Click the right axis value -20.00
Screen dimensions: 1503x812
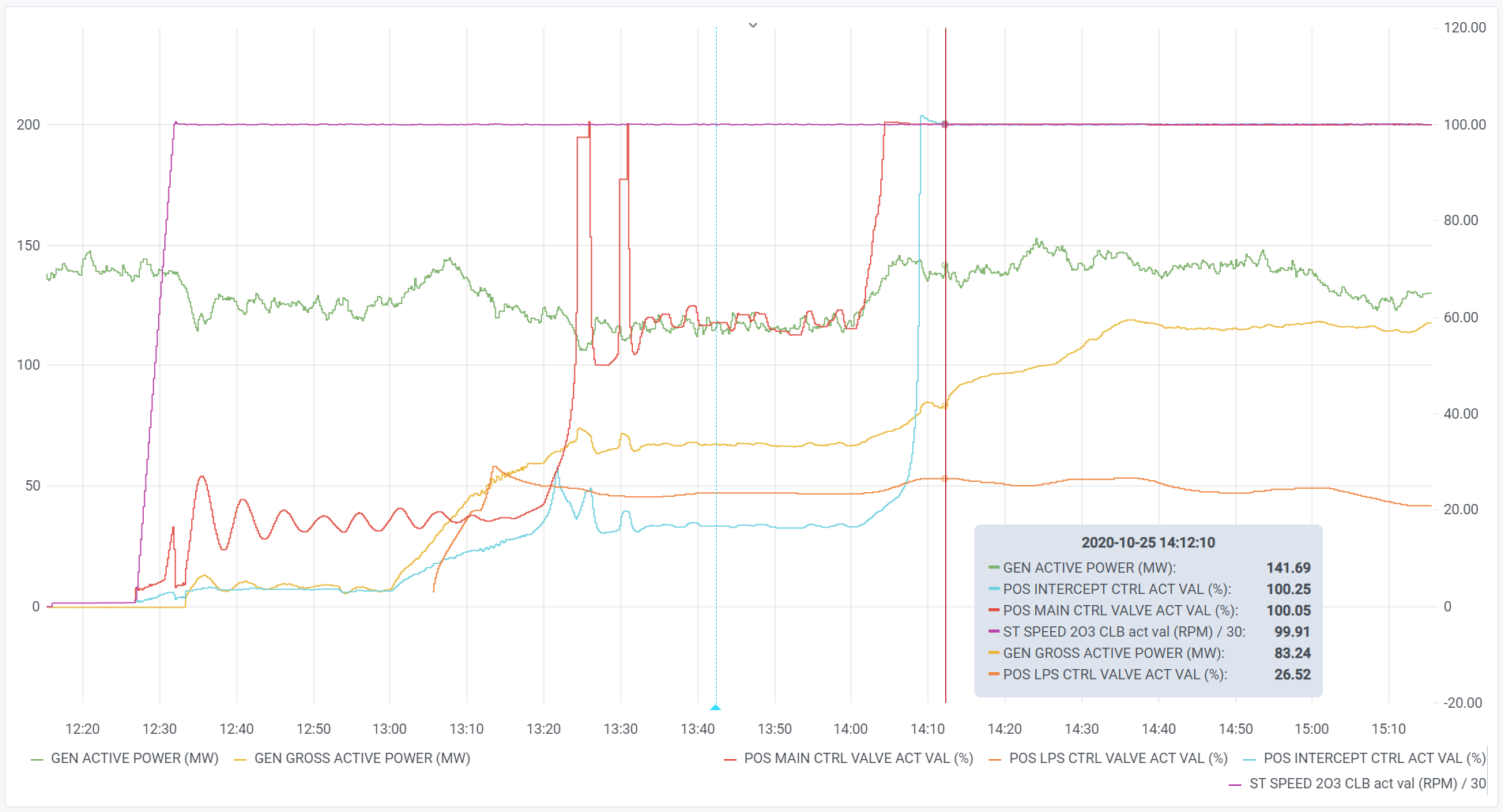1462,703
